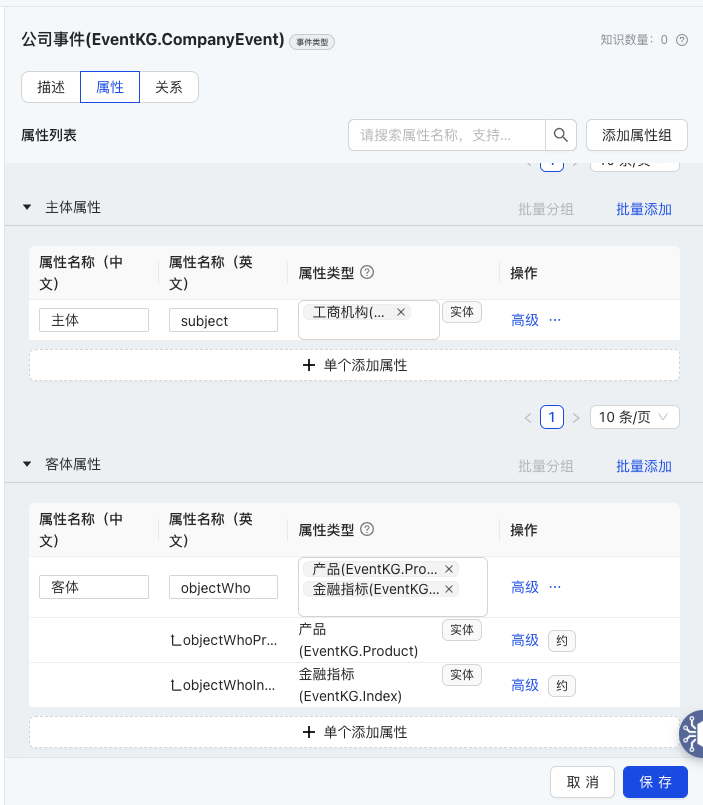Collapse the 客体属性 section
This screenshot has height=805, width=703.
tap(28, 465)
